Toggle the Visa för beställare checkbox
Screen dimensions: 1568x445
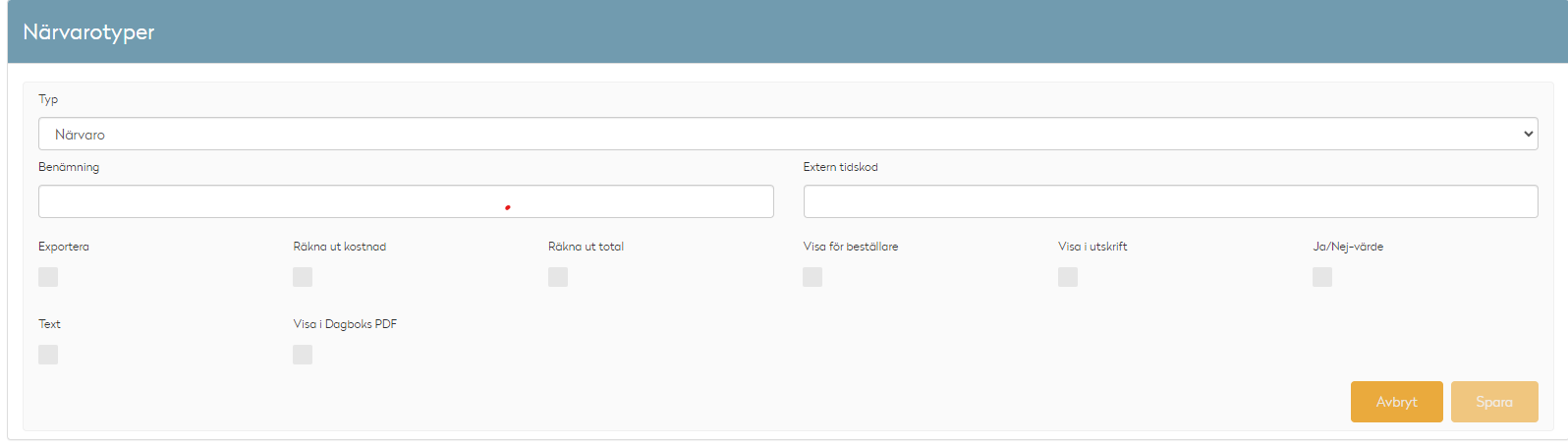[x=812, y=277]
